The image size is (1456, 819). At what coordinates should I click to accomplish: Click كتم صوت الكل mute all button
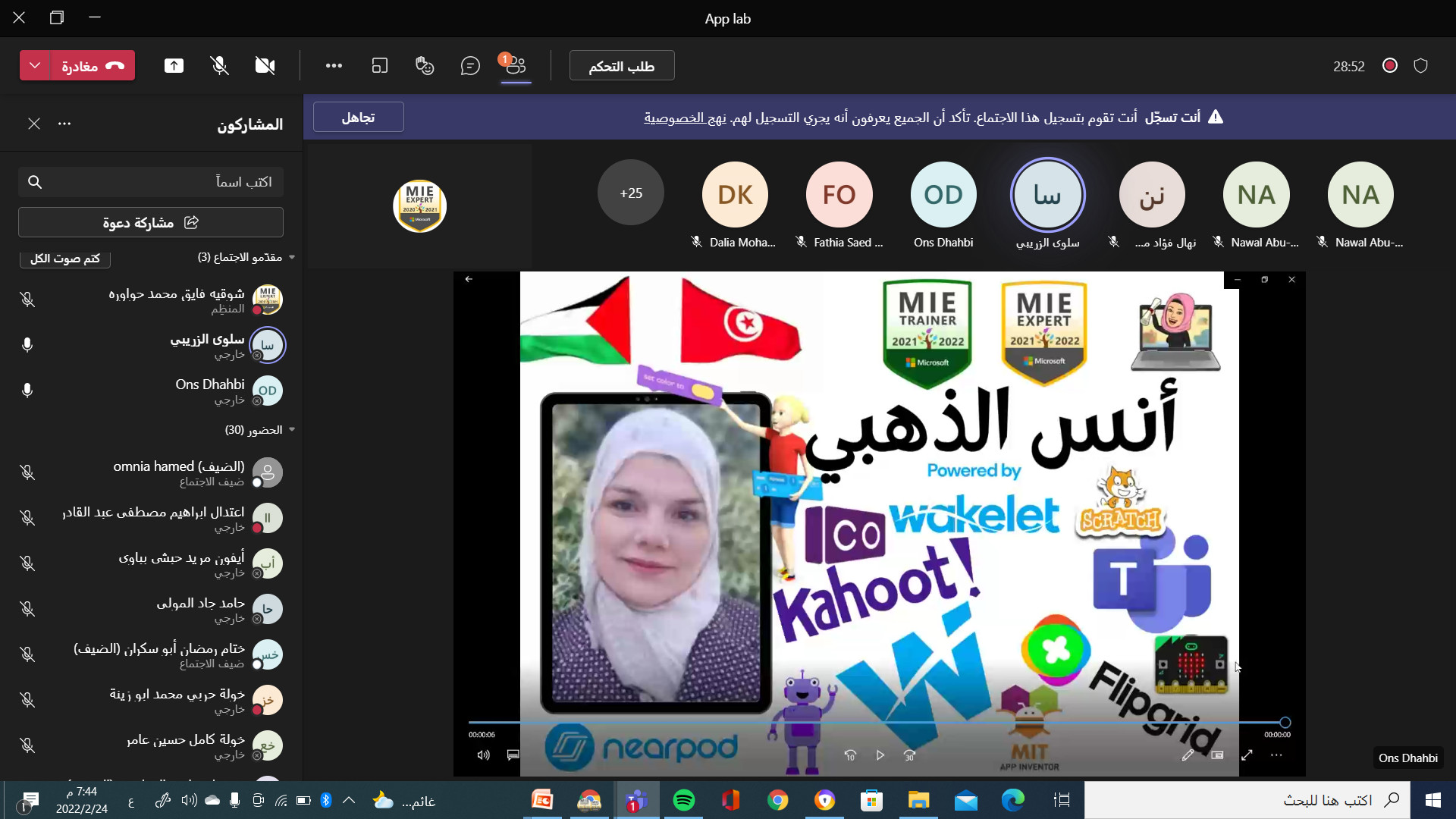[65, 259]
